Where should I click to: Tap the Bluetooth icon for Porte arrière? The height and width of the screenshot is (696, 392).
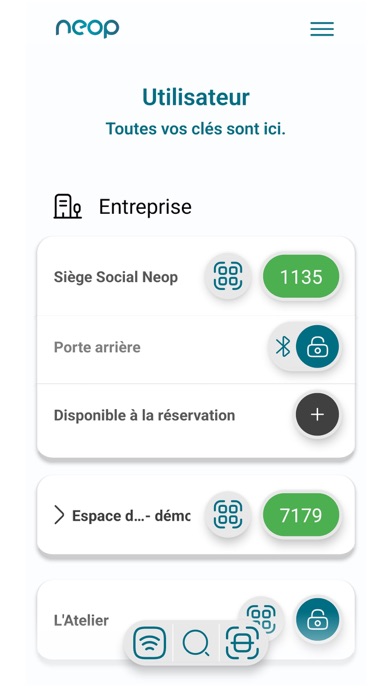point(283,346)
